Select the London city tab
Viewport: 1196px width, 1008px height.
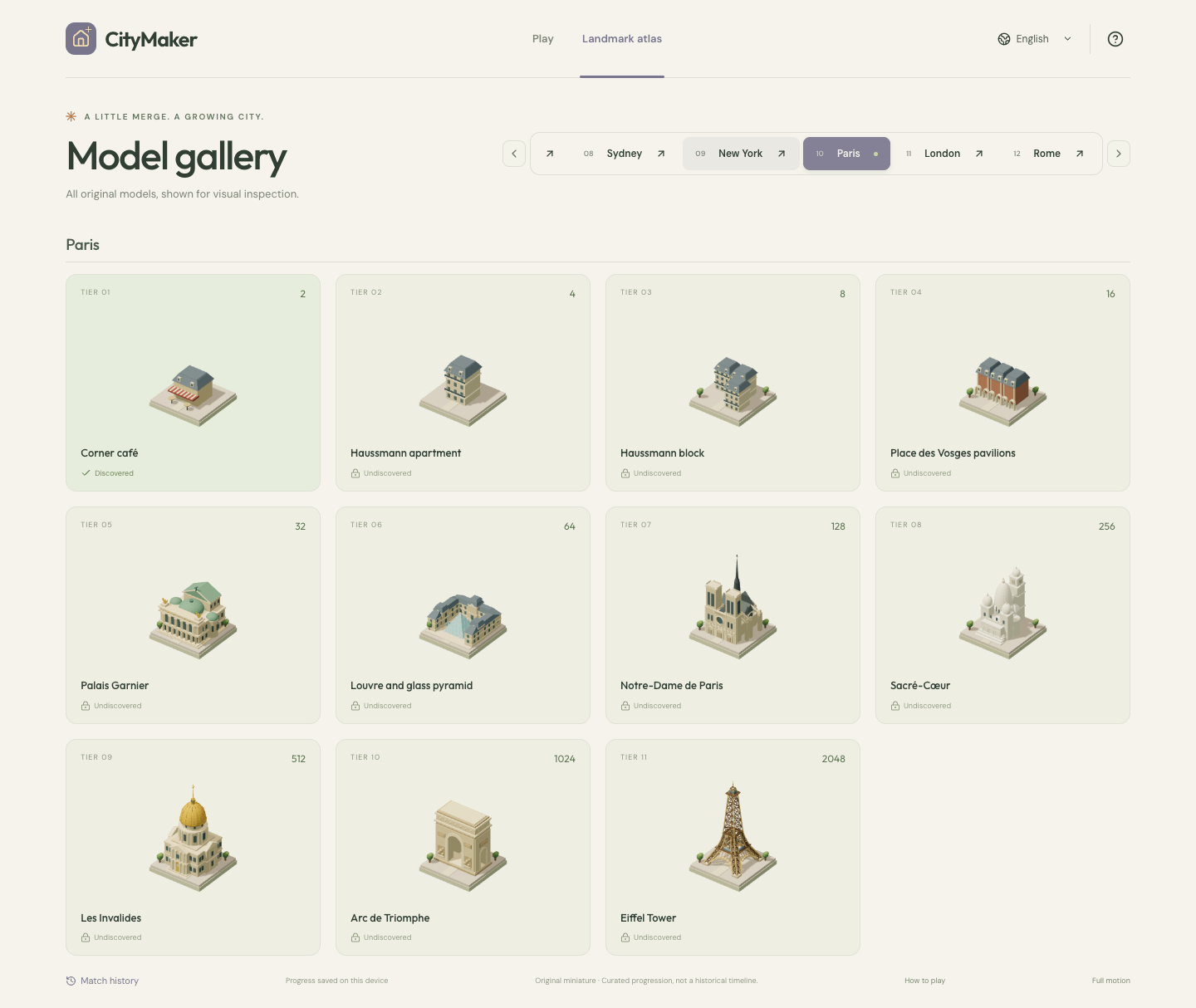[x=945, y=154]
